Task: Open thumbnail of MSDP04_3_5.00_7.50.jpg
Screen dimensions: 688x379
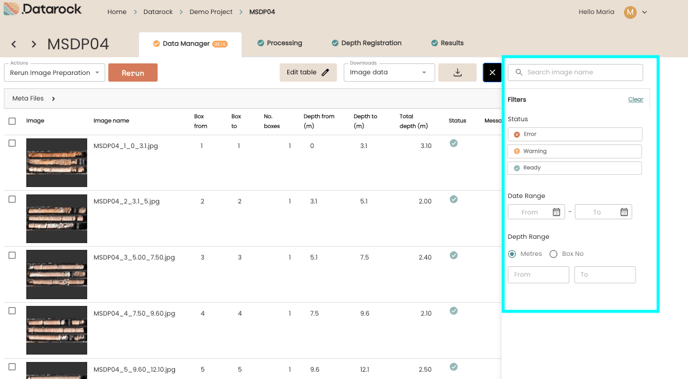Action: point(57,274)
